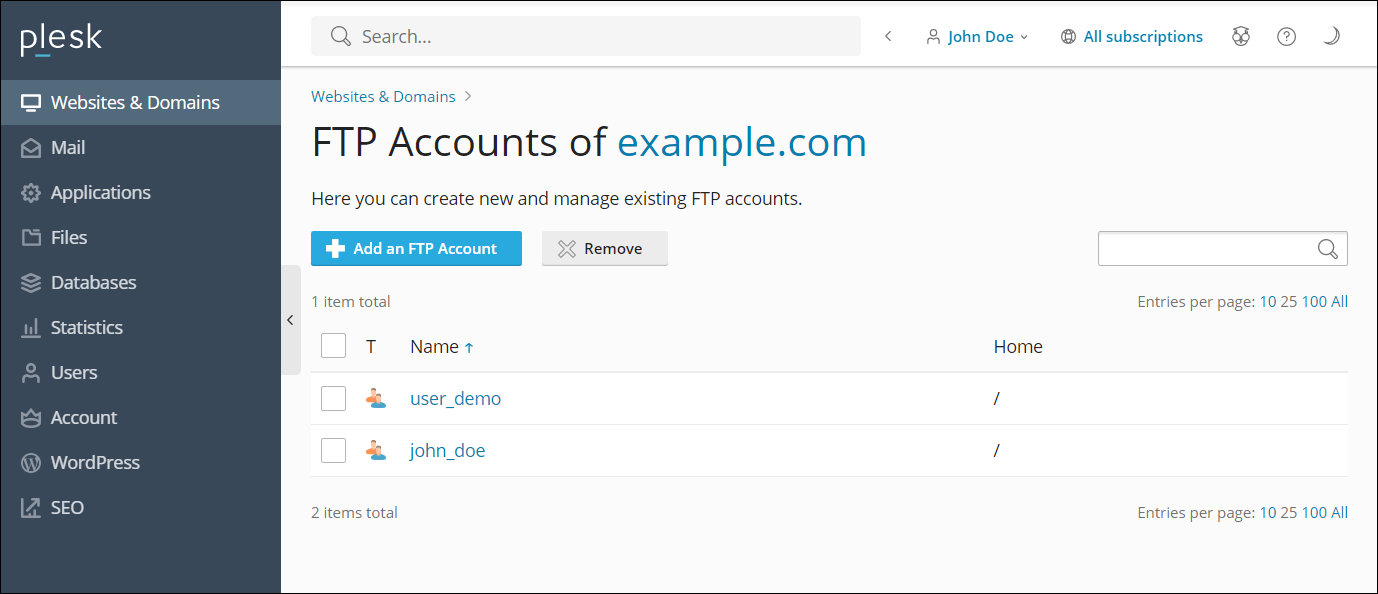1378x594 pixels.
Task: Click the Advisor owl icon
Action: [x=1241, y=37]
